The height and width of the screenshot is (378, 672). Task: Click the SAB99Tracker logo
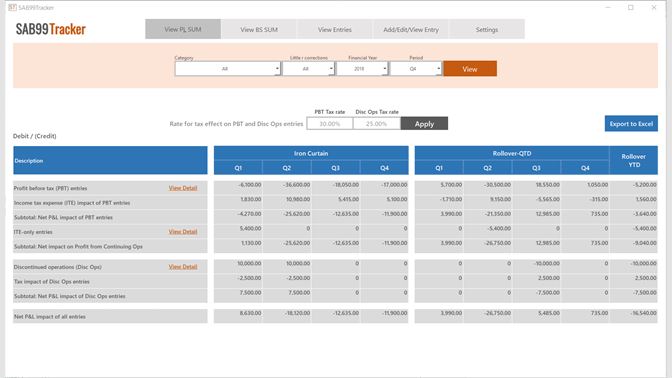pyautogui.click(x=51, y=29)
